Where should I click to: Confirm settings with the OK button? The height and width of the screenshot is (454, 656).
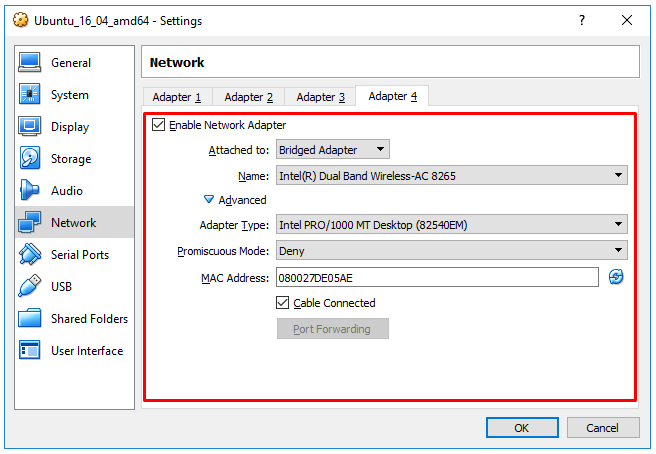click(522, 428)
